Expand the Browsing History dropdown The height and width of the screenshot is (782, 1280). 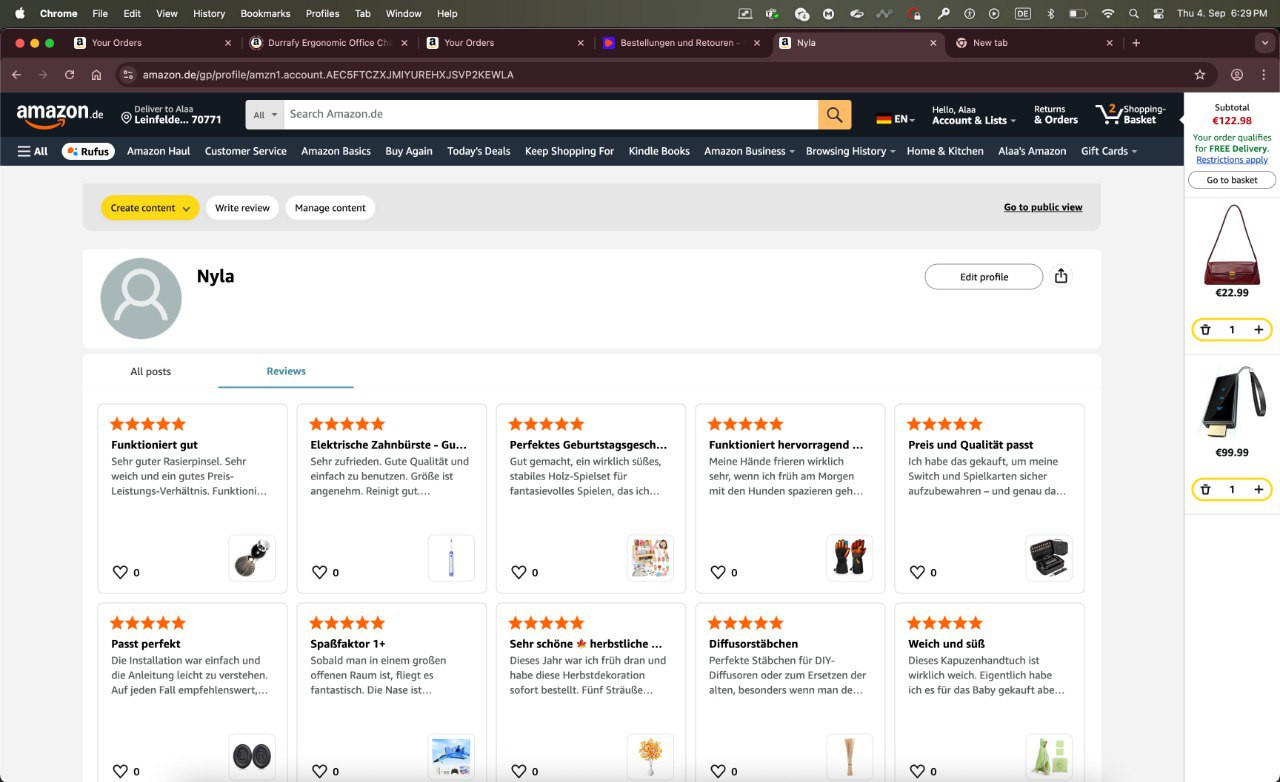[850, 151]
